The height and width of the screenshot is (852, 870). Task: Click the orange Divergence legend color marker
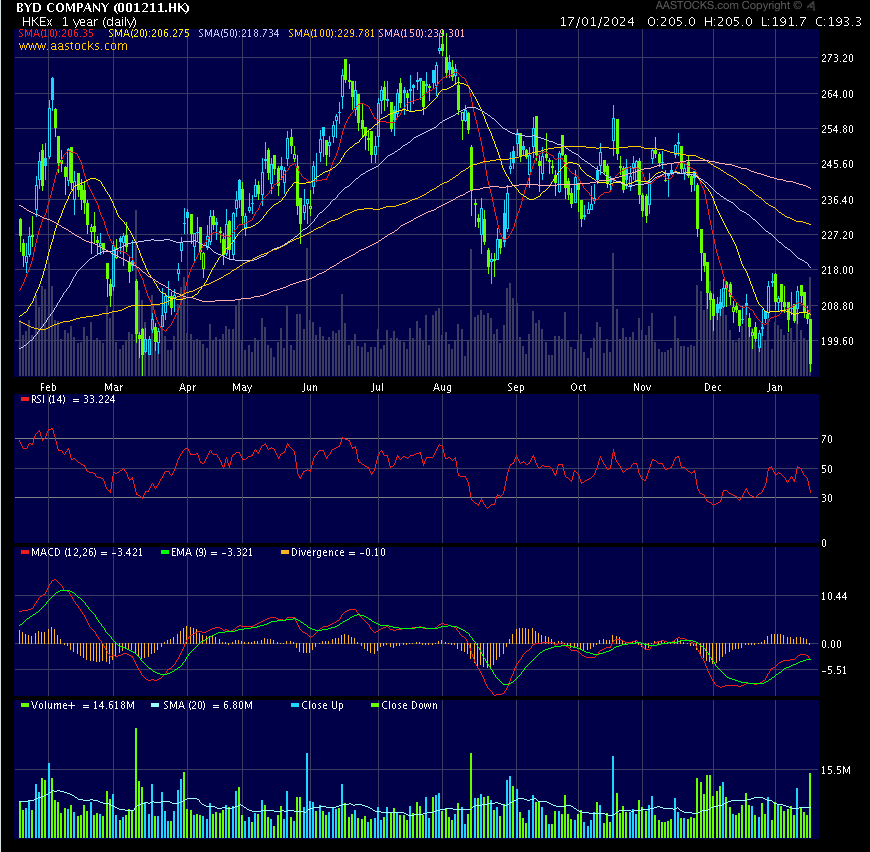click(285, 552)
